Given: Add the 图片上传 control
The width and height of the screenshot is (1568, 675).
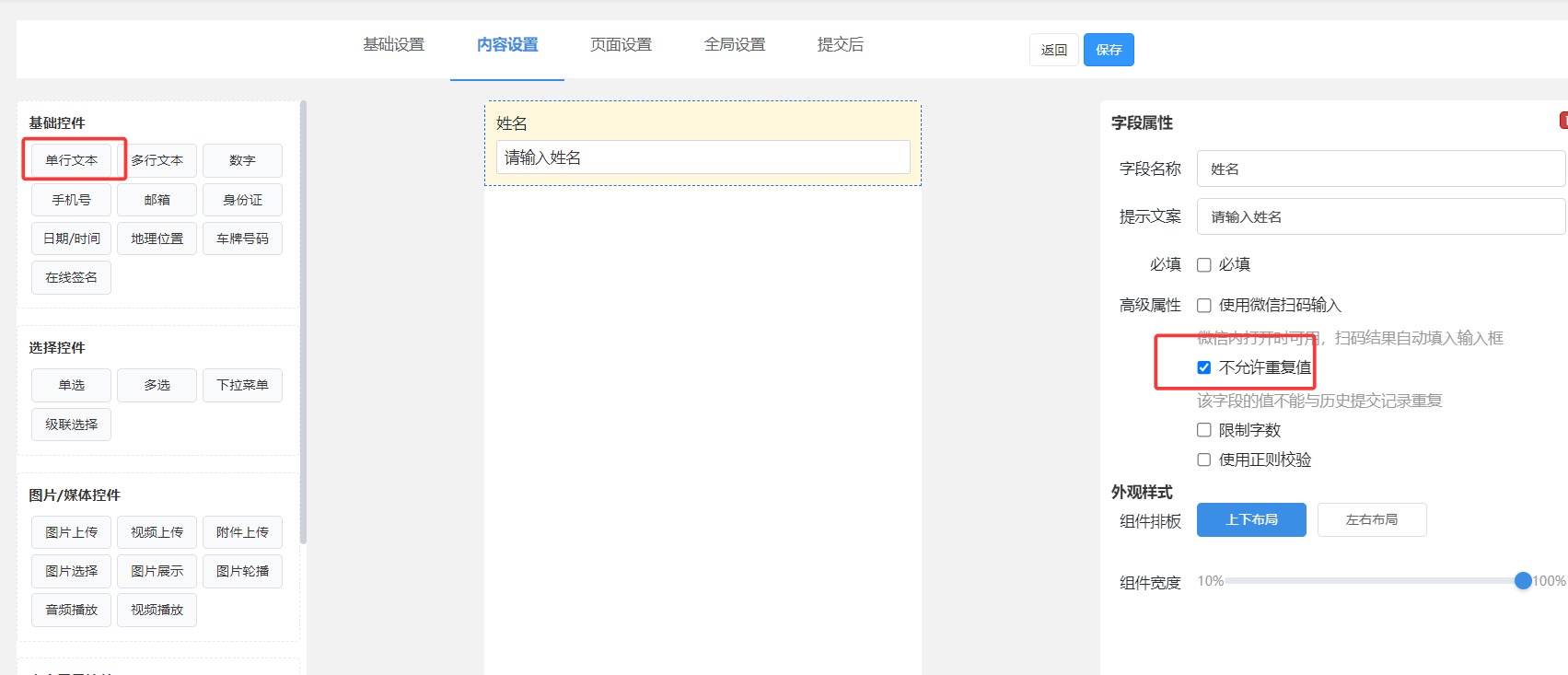Looking at the screenshot, I should click(x=71, y=532).
